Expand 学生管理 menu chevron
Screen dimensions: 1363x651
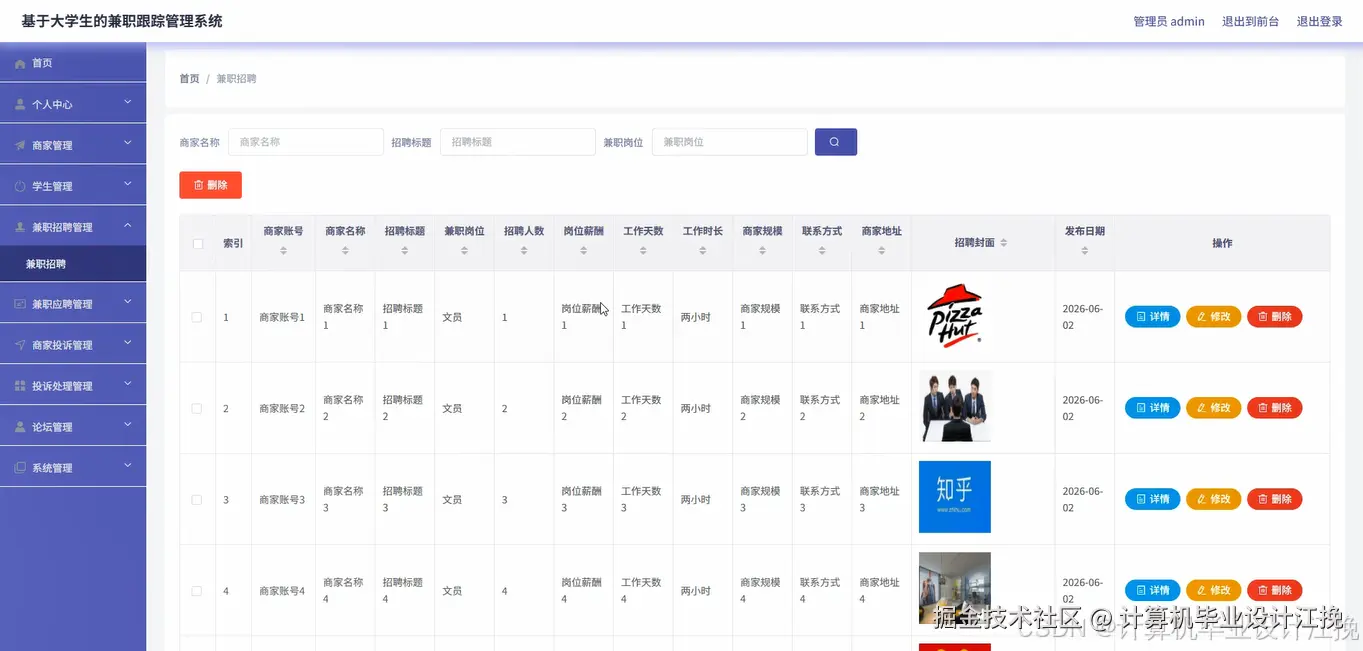click(x=128, y=184)
